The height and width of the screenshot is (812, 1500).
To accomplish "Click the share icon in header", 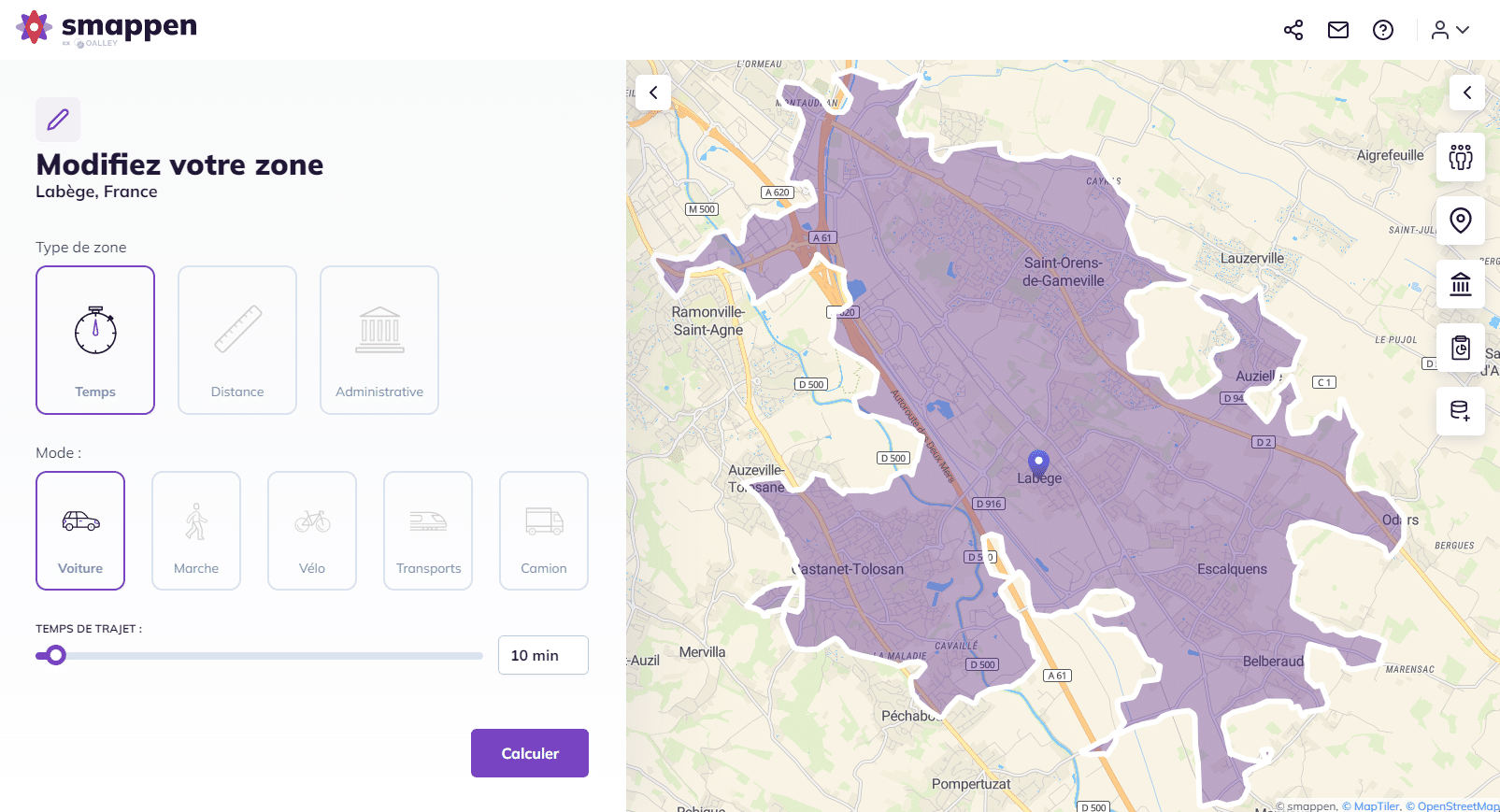I will click(1293, 30).
